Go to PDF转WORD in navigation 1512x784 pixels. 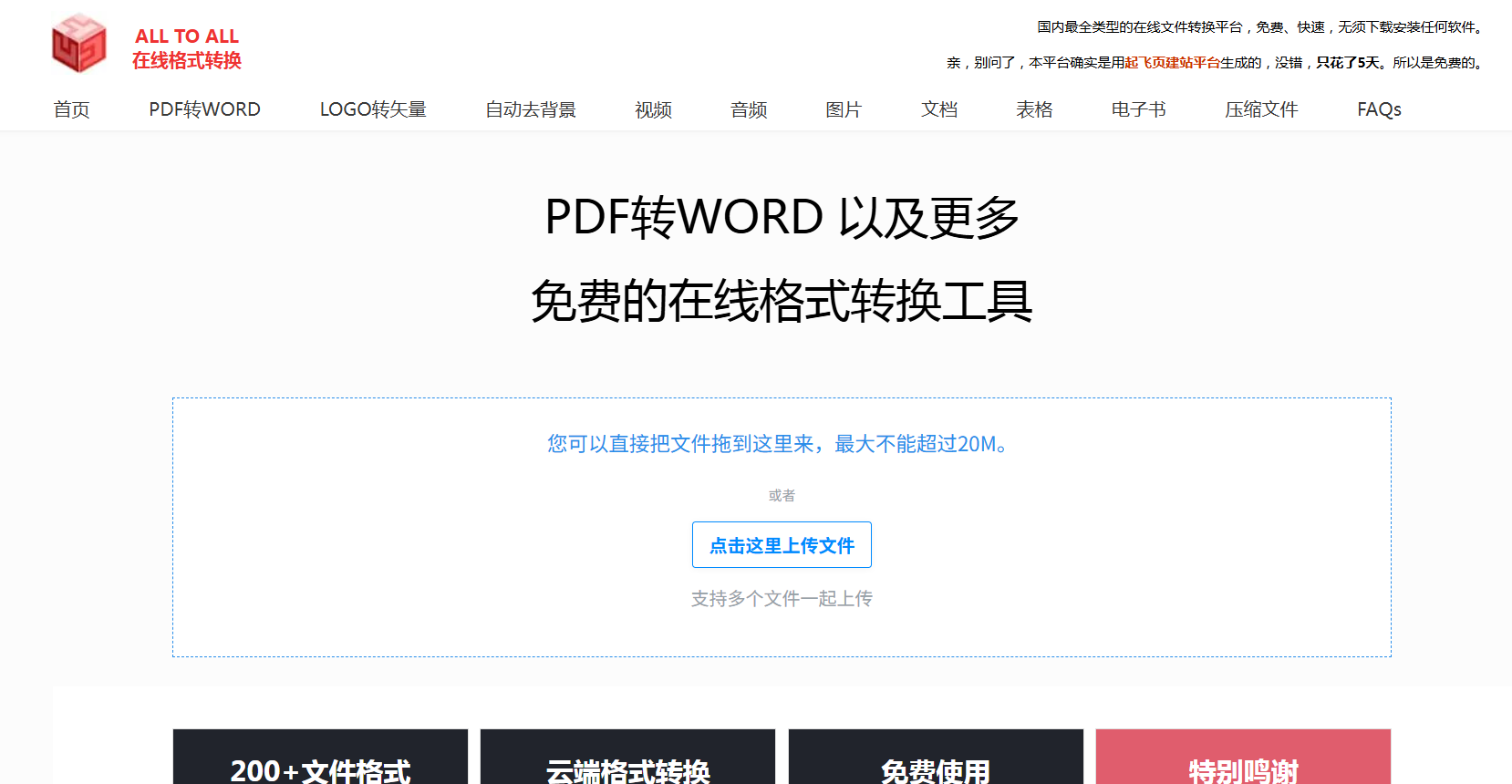point(204,110)
